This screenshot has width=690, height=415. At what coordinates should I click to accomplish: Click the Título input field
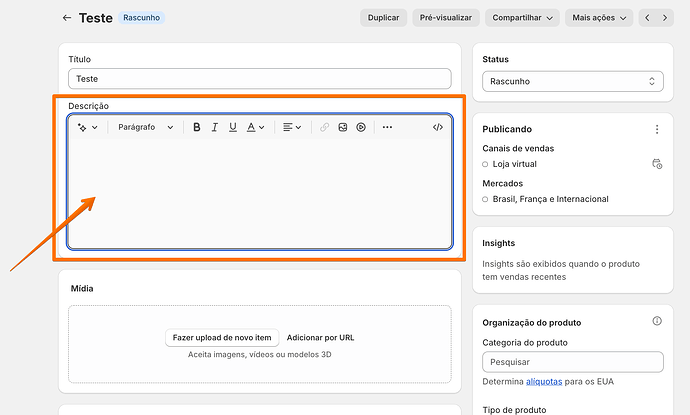click(x=260, y=79)
